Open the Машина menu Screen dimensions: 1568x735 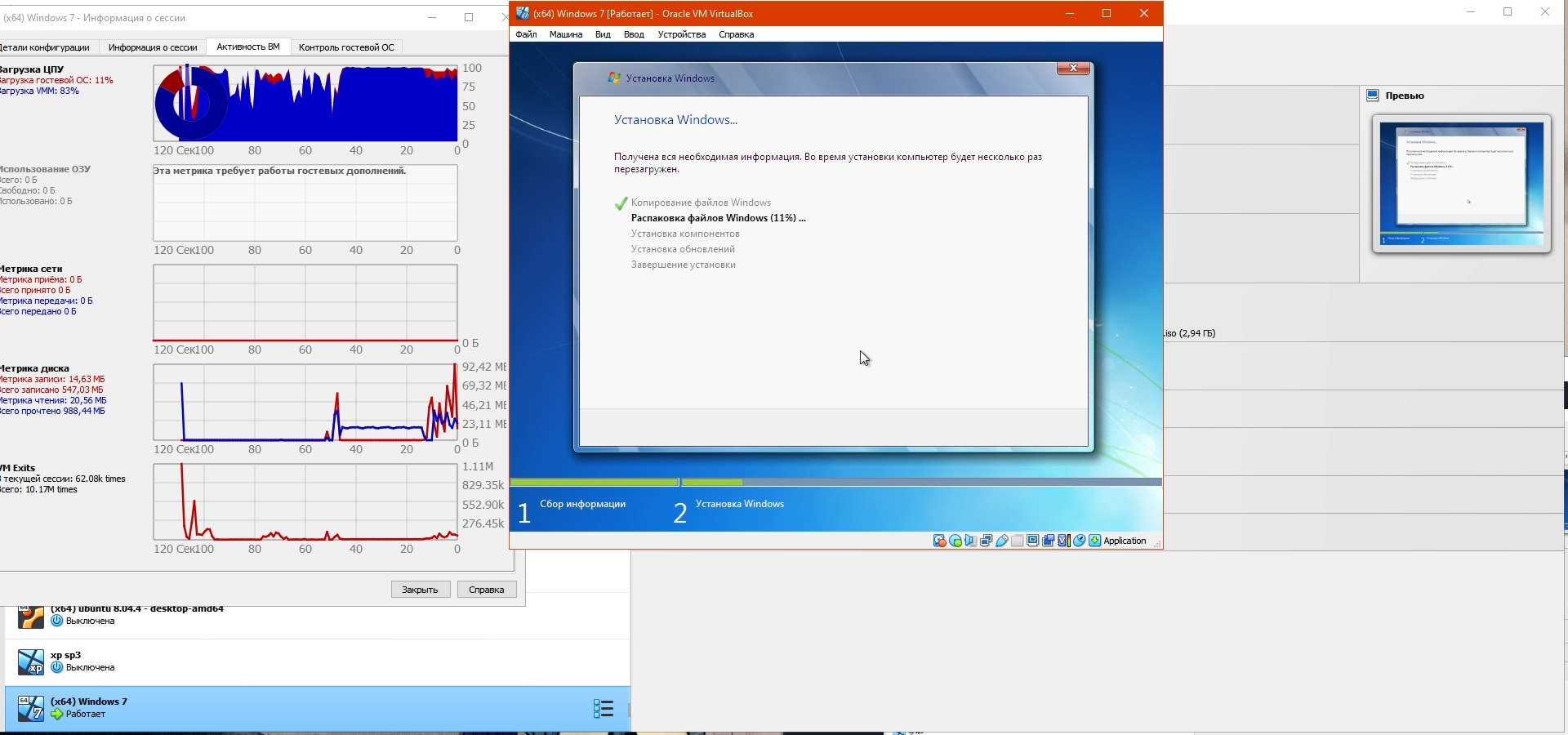point(566,34)
